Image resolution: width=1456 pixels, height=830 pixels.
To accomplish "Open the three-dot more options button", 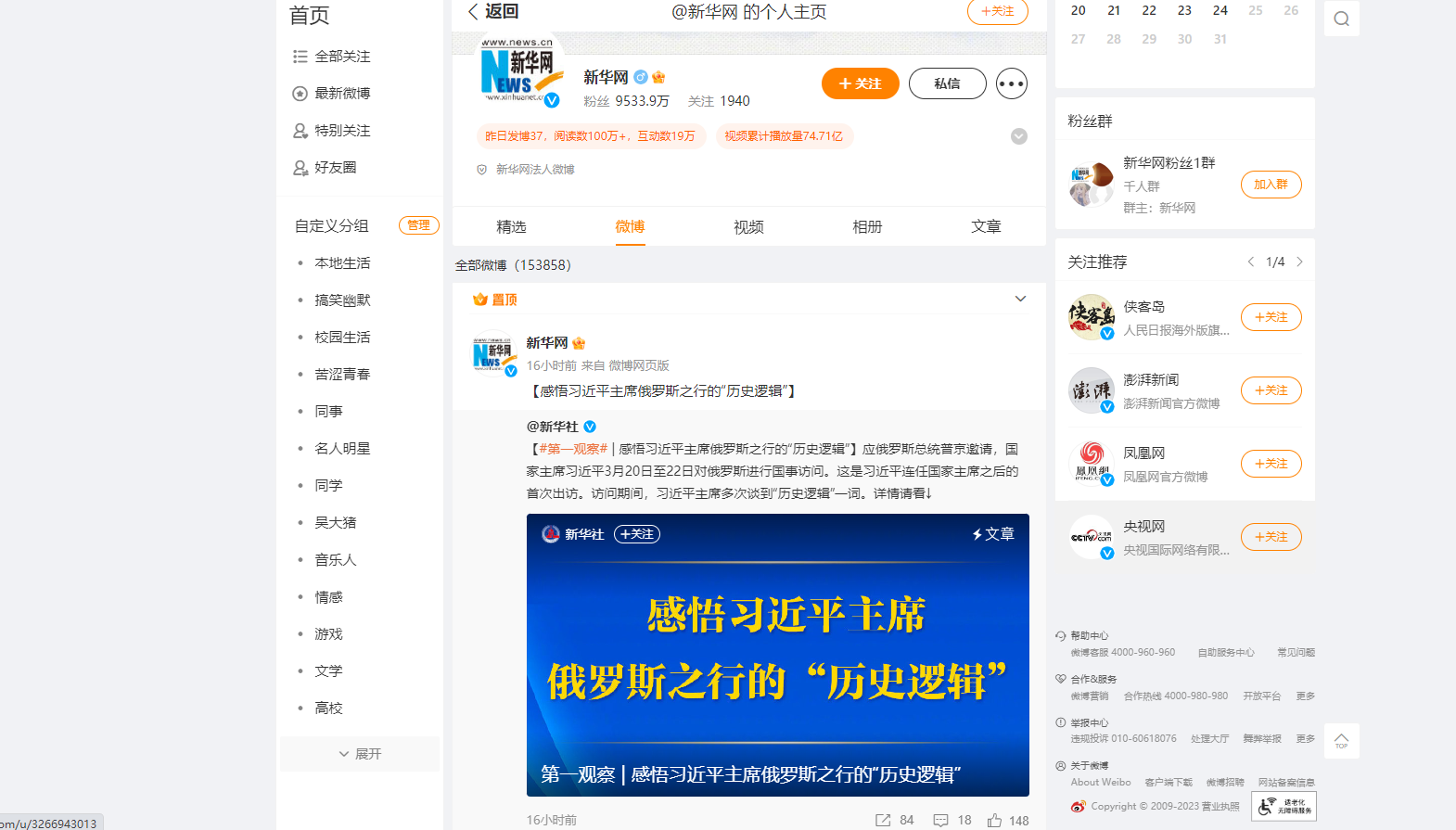I will click(1012, 83).
